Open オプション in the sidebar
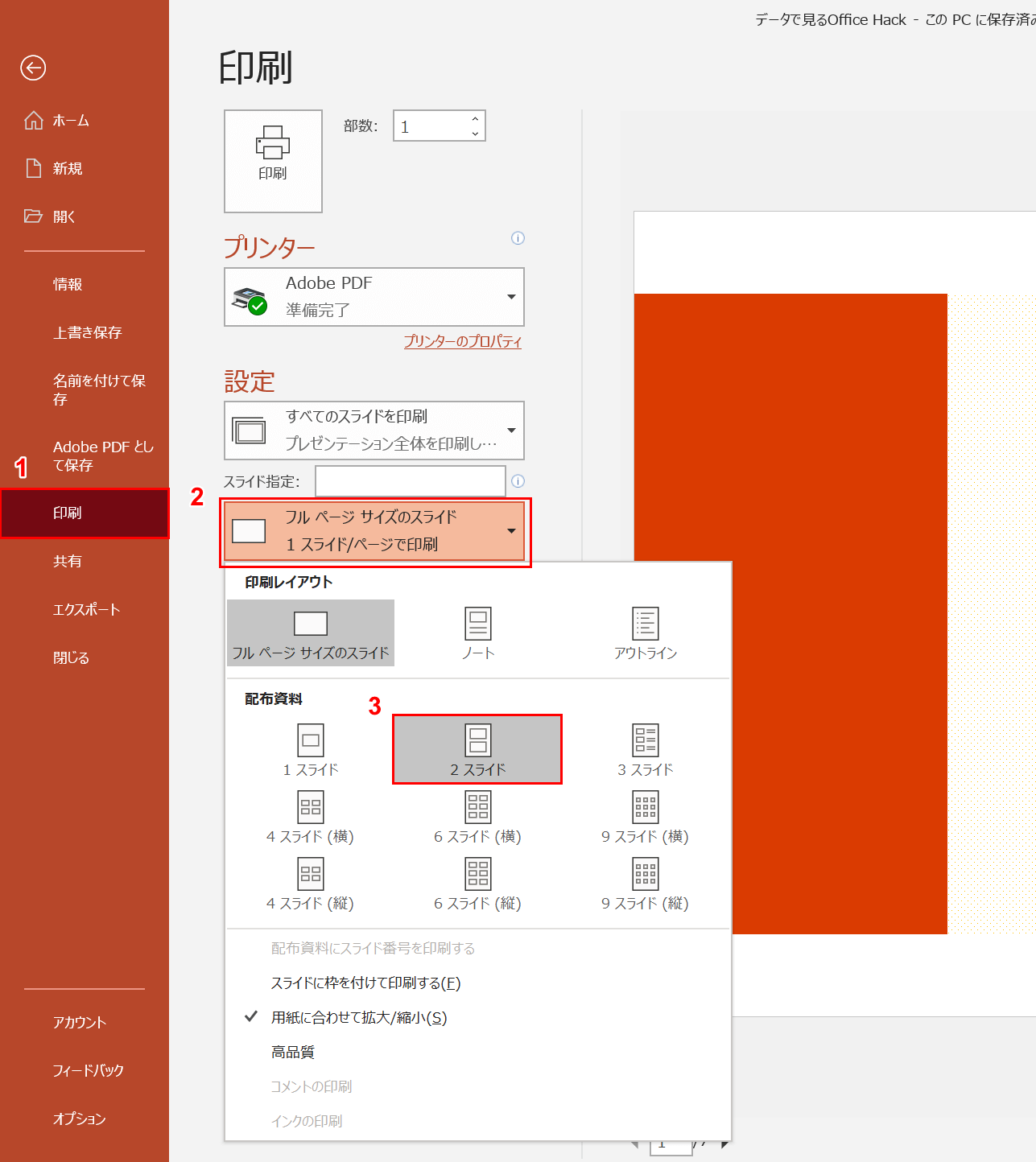Viewport: 1036px width, 1162px height. [x=85, y=1119]
